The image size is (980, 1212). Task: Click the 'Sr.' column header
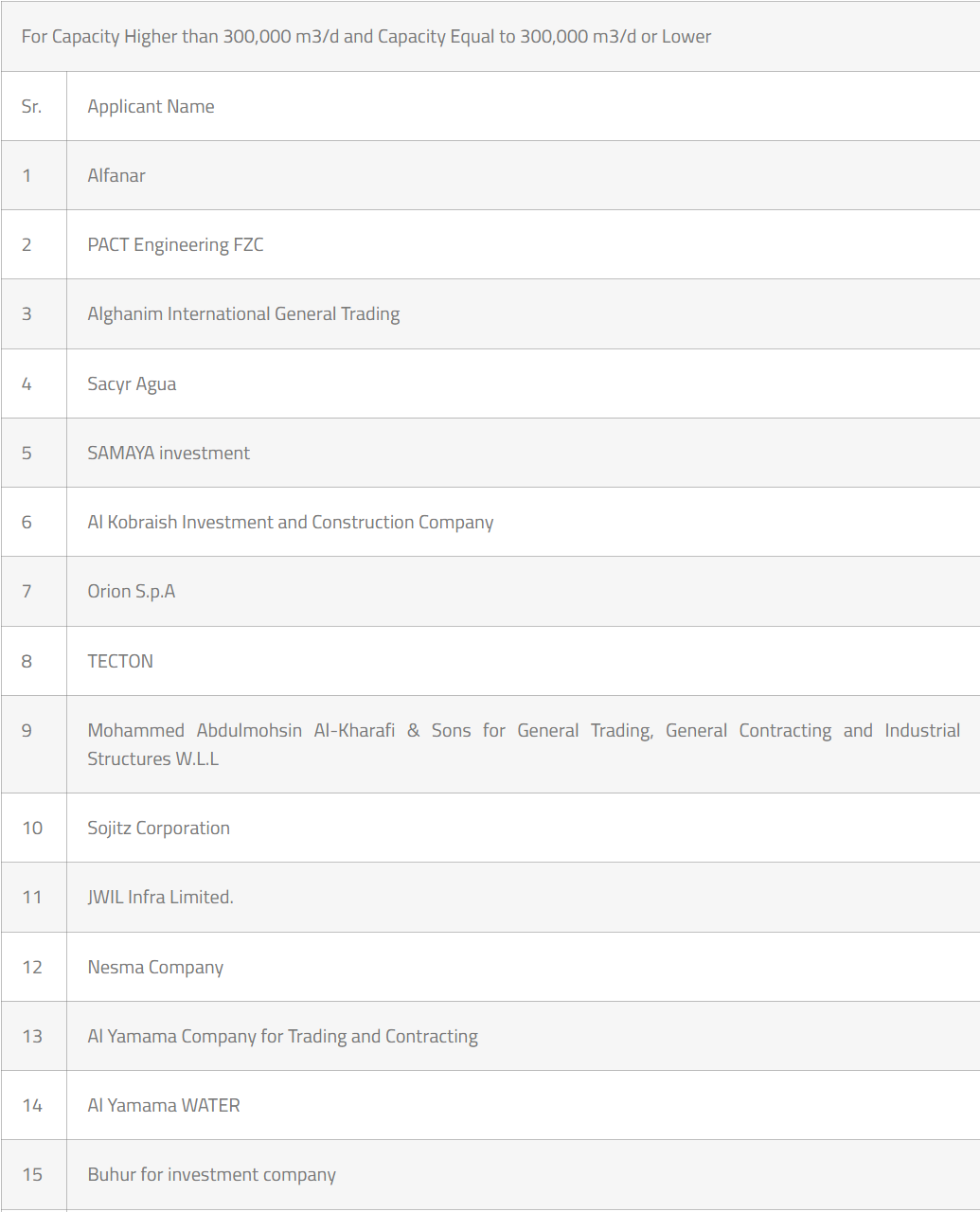coord(32,107)
